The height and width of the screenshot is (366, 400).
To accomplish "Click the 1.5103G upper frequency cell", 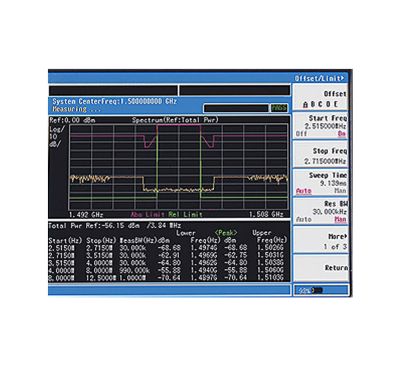I will pos(270,277).
